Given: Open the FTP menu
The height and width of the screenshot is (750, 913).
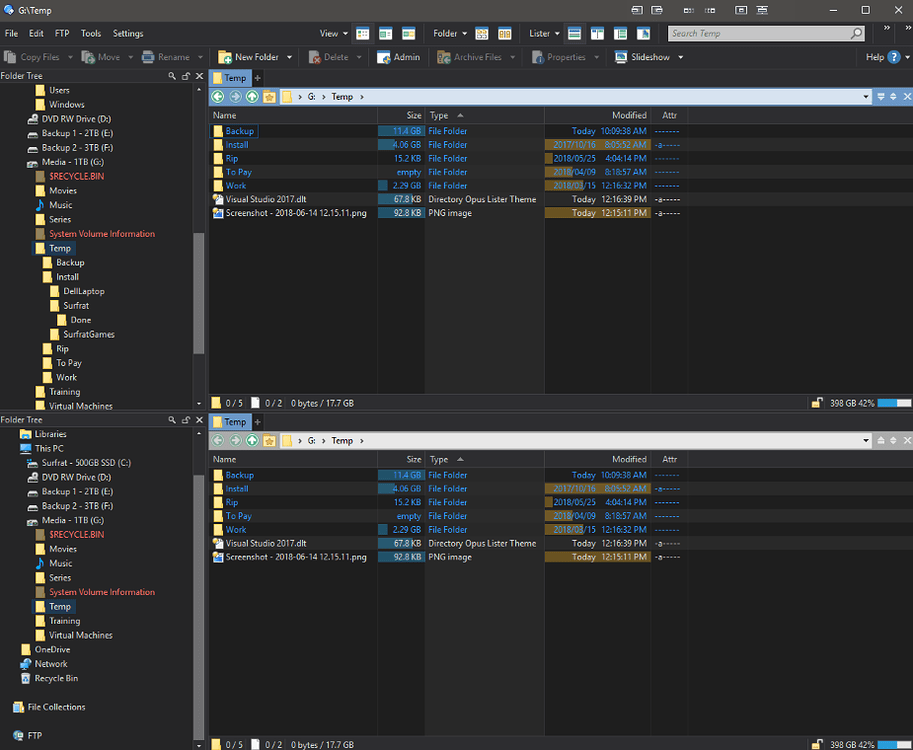Looking at the screenshot, I should [62, 33].
